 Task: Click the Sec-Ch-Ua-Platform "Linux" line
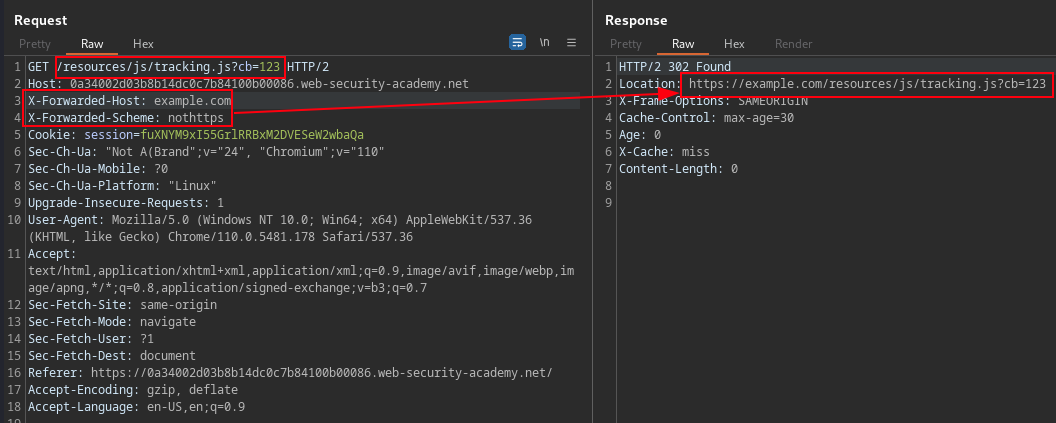[x=122, y=186]
